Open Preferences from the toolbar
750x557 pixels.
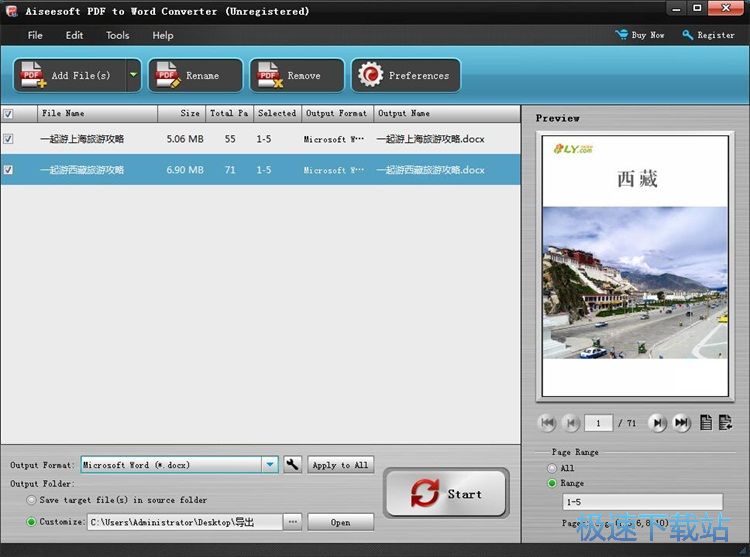406,75
